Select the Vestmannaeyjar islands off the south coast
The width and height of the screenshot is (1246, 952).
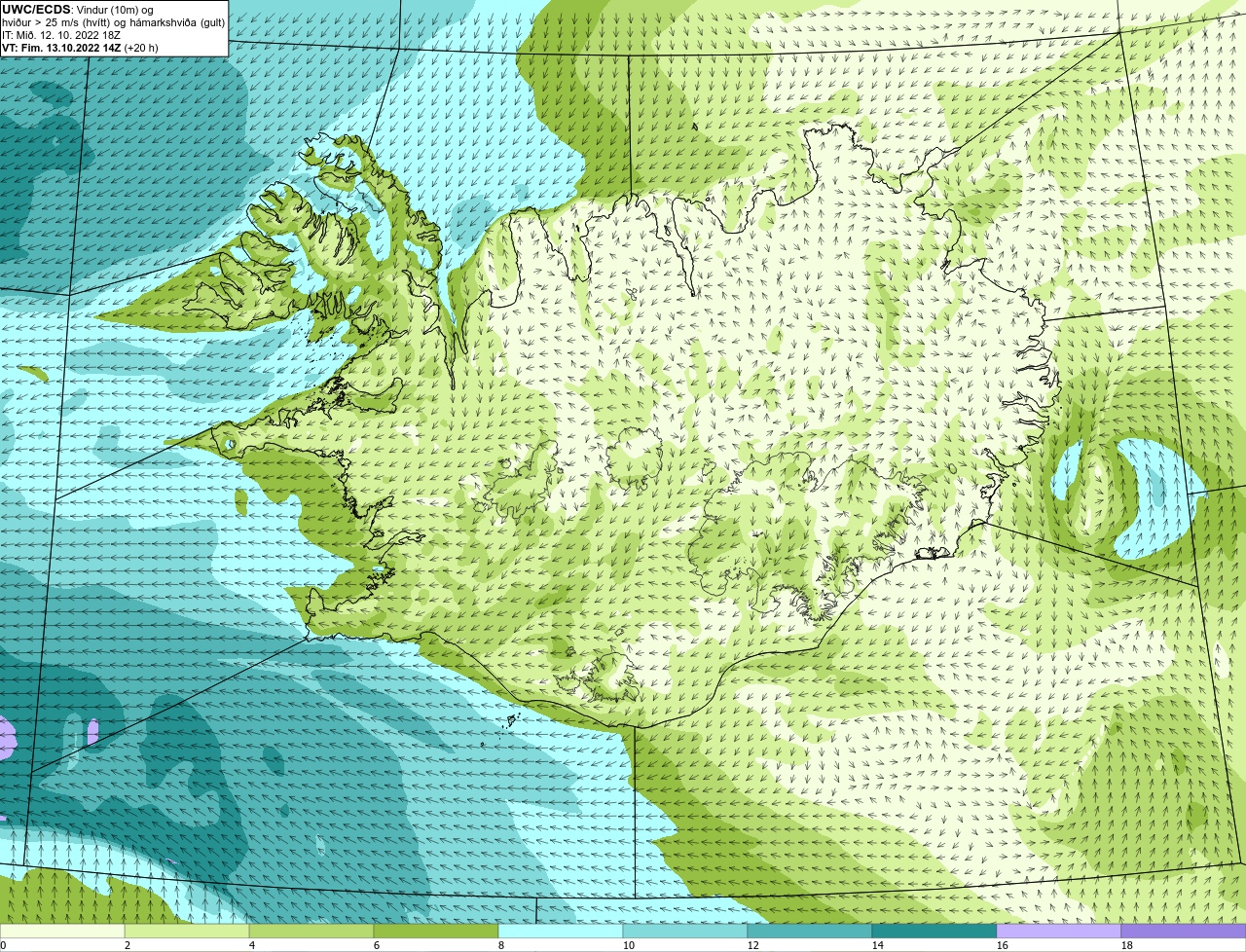point(508,722)
